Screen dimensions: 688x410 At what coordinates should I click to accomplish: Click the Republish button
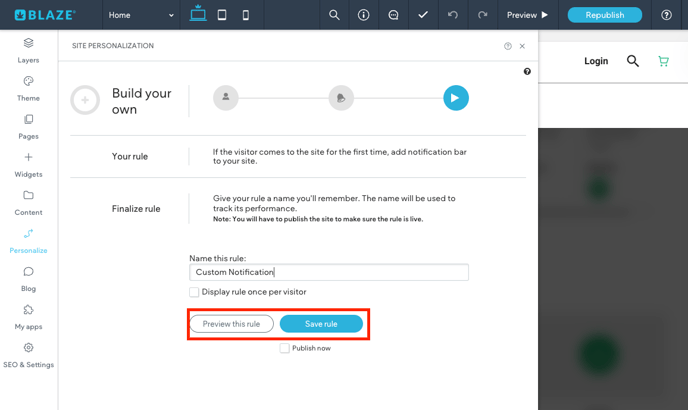click(604, 15)
